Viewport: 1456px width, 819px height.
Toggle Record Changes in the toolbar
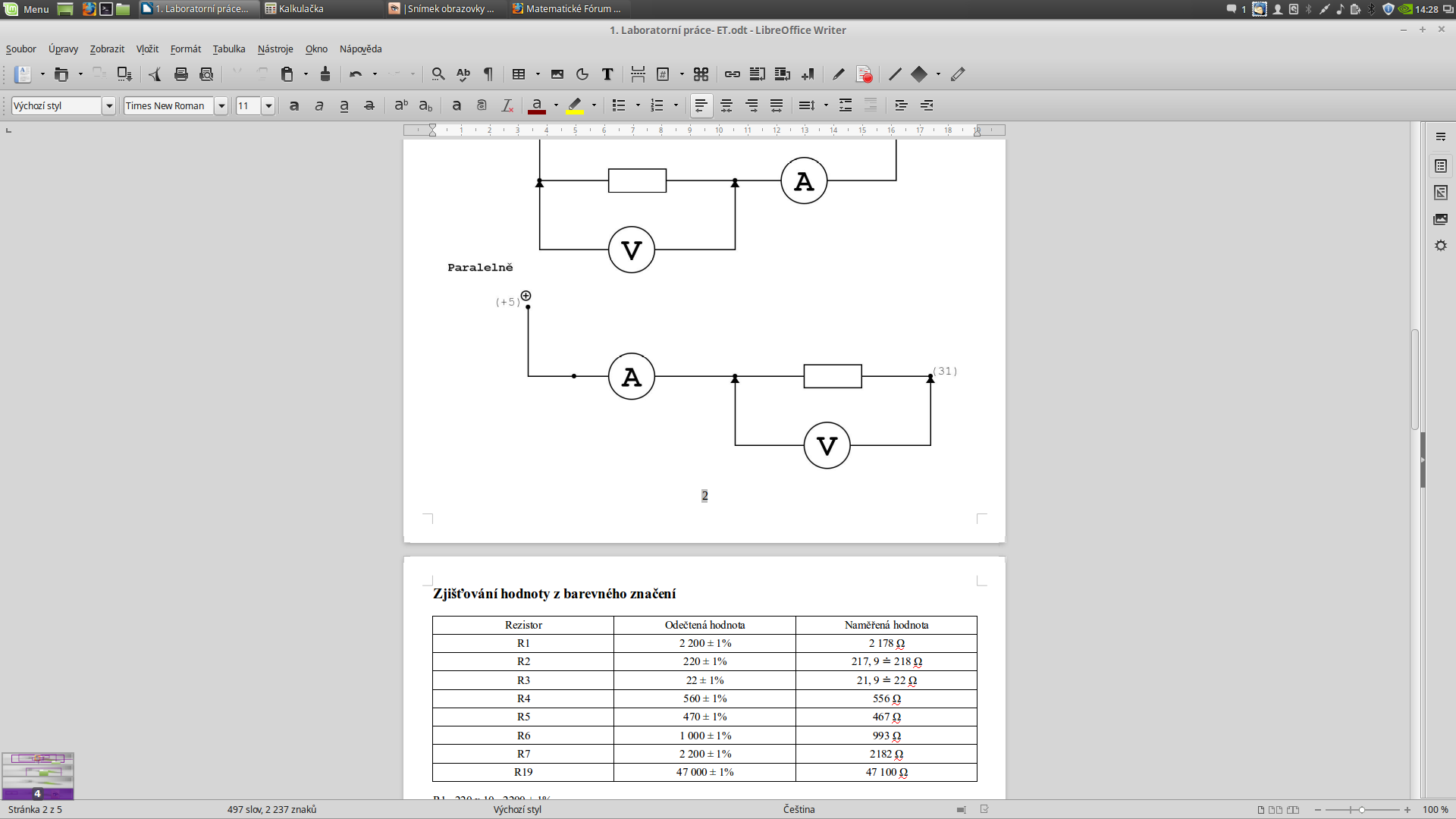pyautogui.click(x=864, y=74)
